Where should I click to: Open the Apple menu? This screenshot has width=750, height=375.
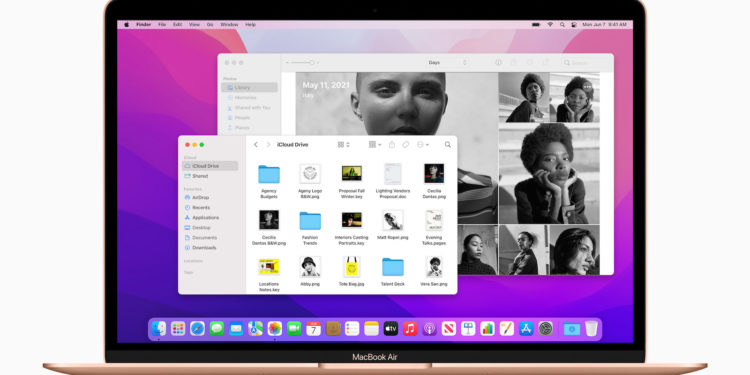[127, 24]
